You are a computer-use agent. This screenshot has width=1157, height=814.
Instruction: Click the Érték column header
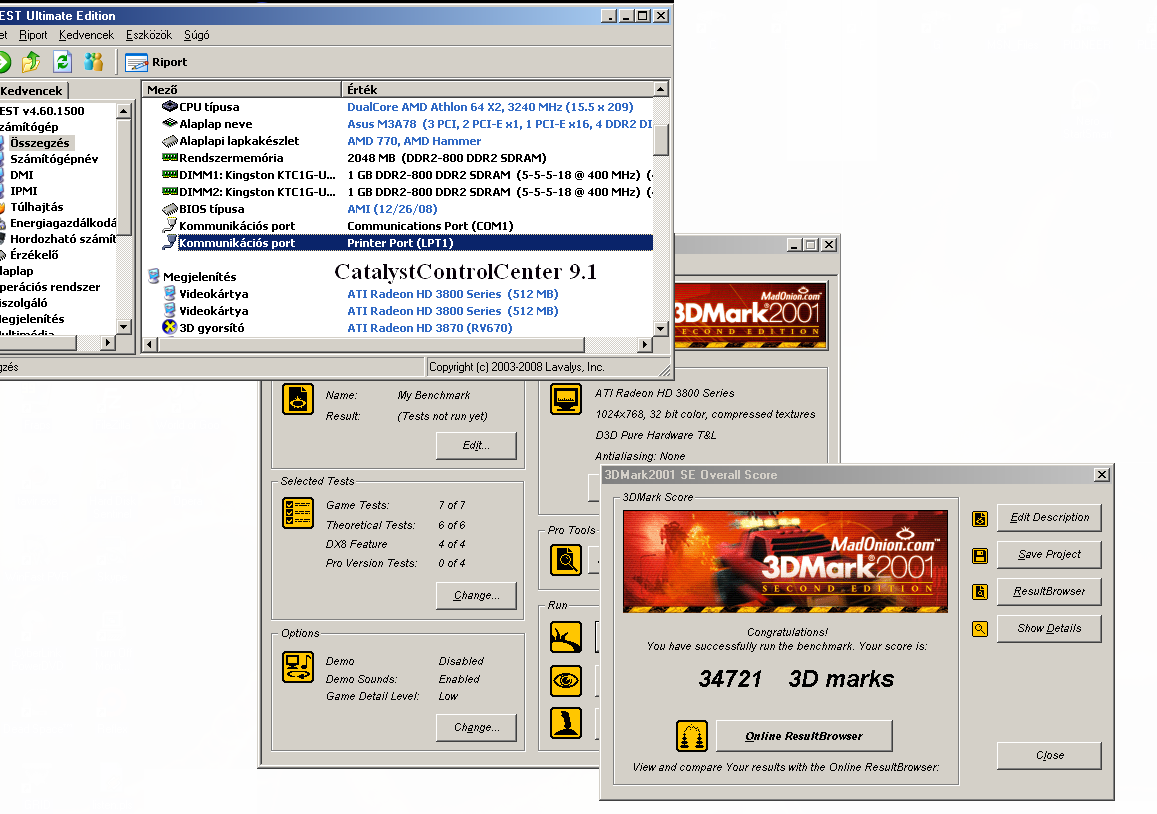pyautogui.click(x=497, y=89)
